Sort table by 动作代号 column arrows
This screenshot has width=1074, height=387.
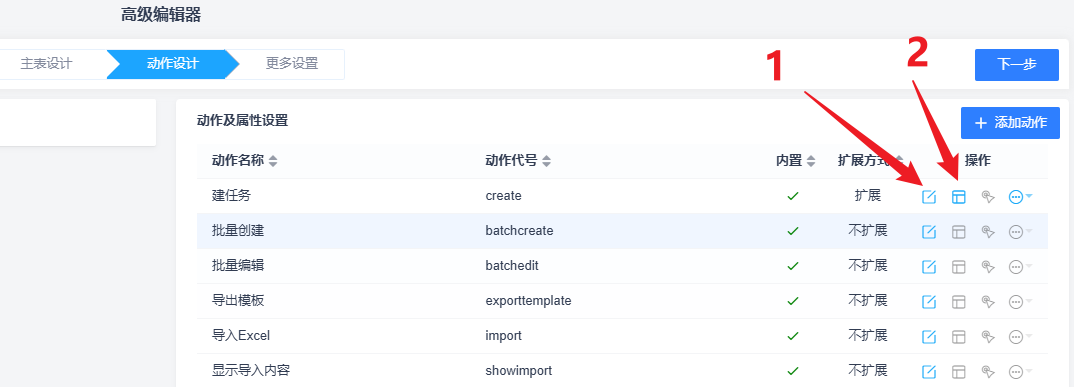click(x=546, y=162)
